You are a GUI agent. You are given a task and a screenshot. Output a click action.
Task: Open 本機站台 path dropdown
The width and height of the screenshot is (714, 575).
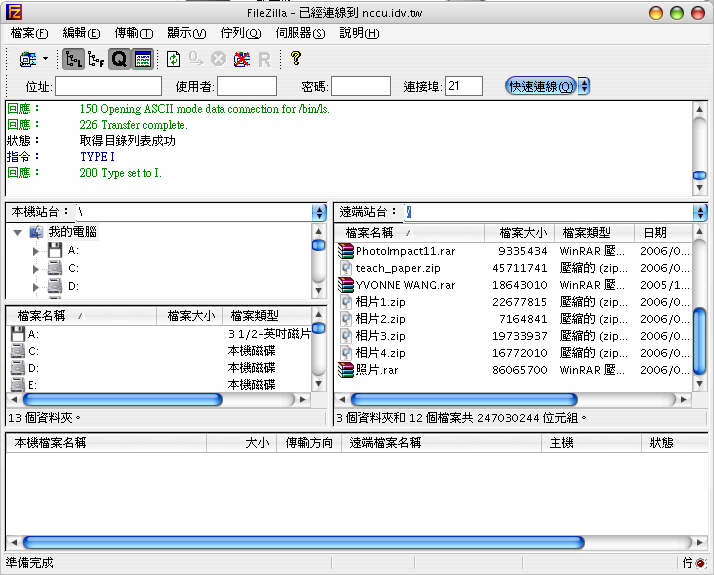(319, 212)
